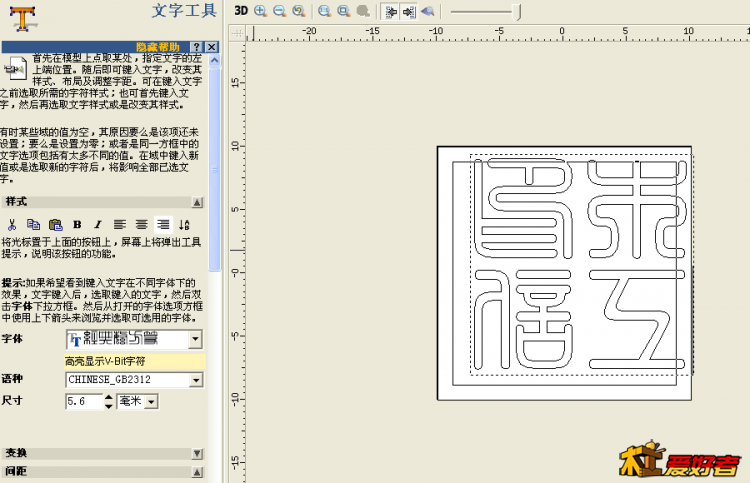Align text to the right
Screen dimensions: 750x483
click(163, 225)
